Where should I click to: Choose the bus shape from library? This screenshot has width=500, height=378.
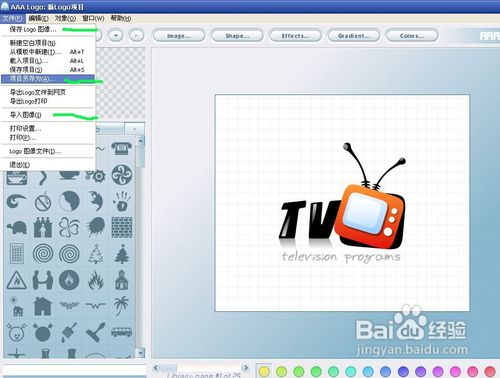click(x=121, y=332)
